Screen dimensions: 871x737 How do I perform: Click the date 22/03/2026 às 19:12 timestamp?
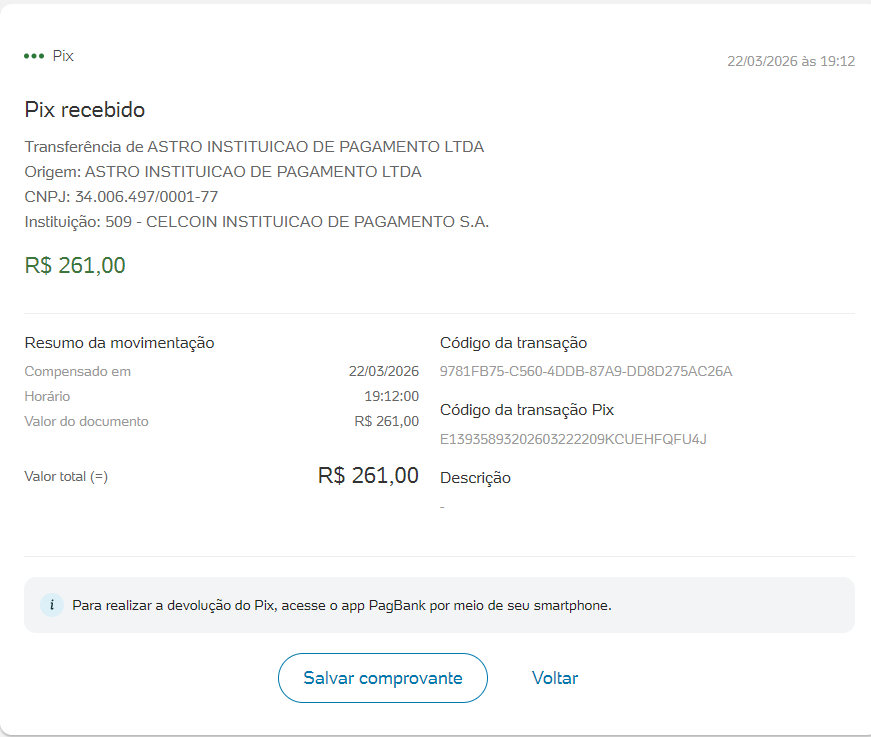coord(790,61)
